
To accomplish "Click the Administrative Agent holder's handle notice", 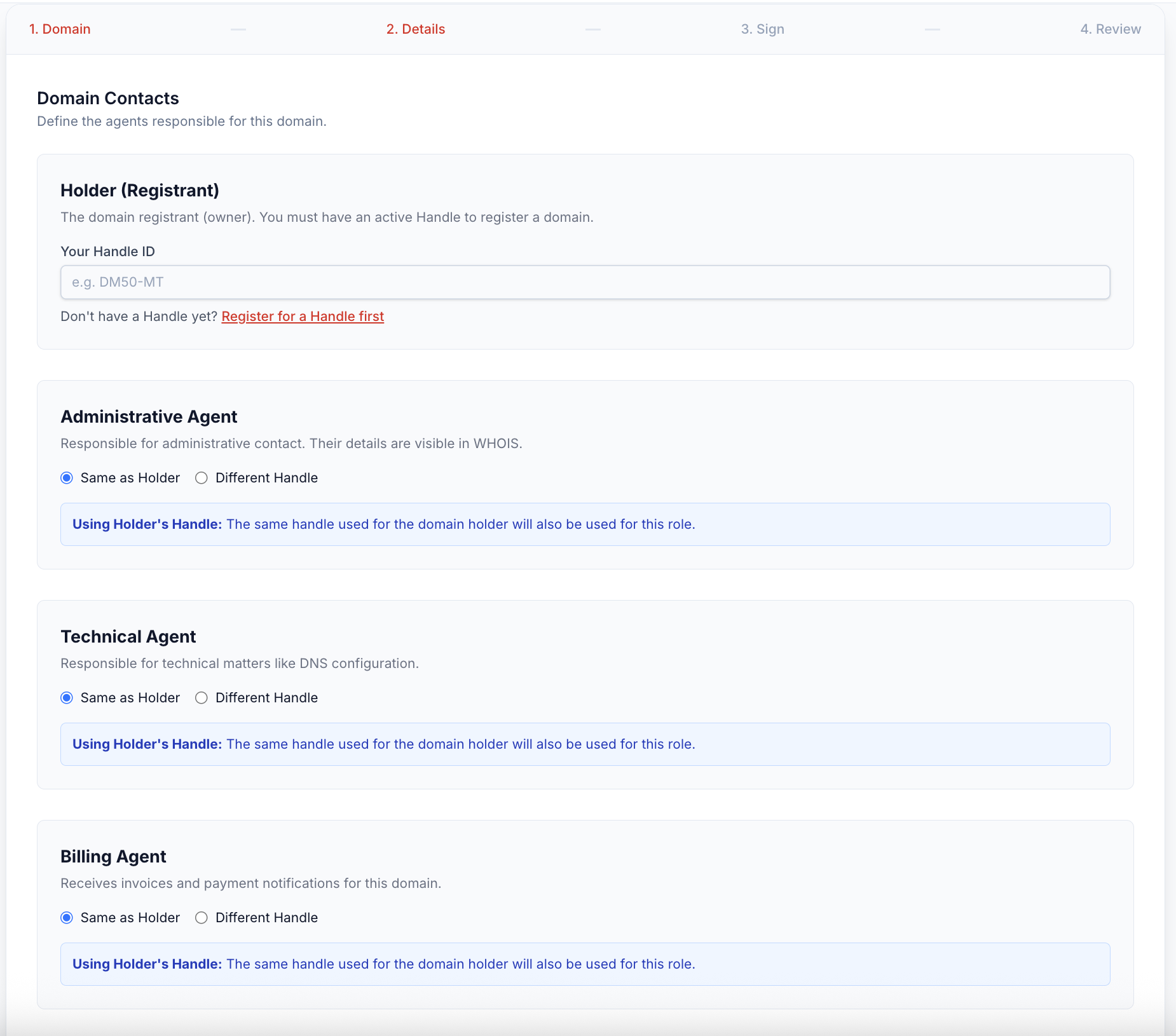I will click(x=585, y=524).
